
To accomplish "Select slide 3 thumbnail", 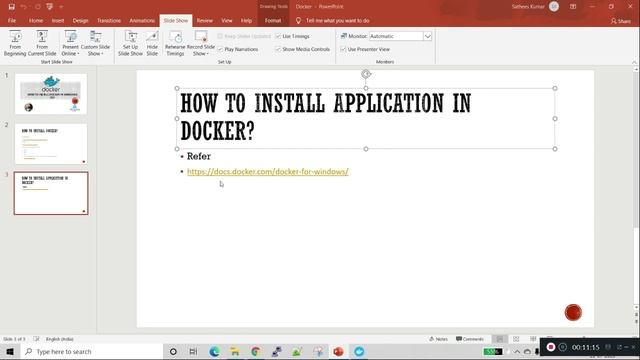I will click(51, 193).
